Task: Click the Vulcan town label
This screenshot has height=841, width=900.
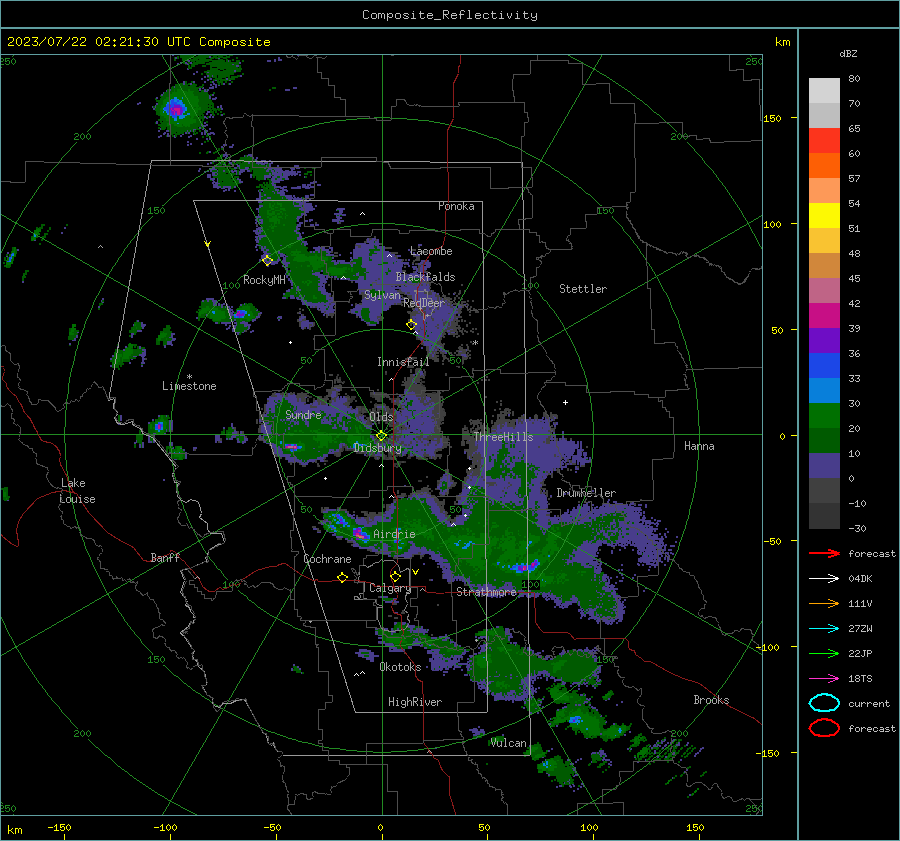Action: click(509, 743)
